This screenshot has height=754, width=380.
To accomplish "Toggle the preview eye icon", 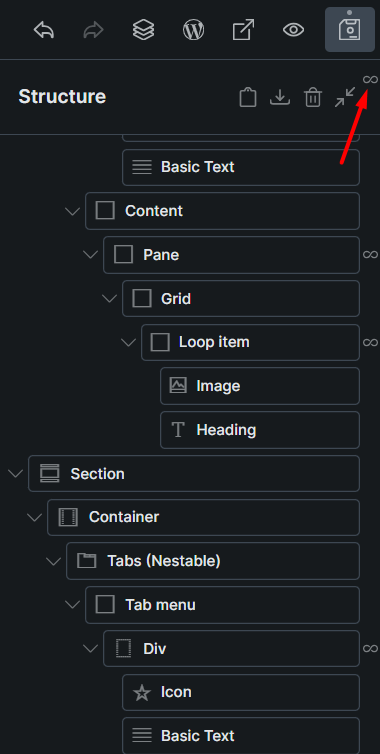I will pos(293,30).
